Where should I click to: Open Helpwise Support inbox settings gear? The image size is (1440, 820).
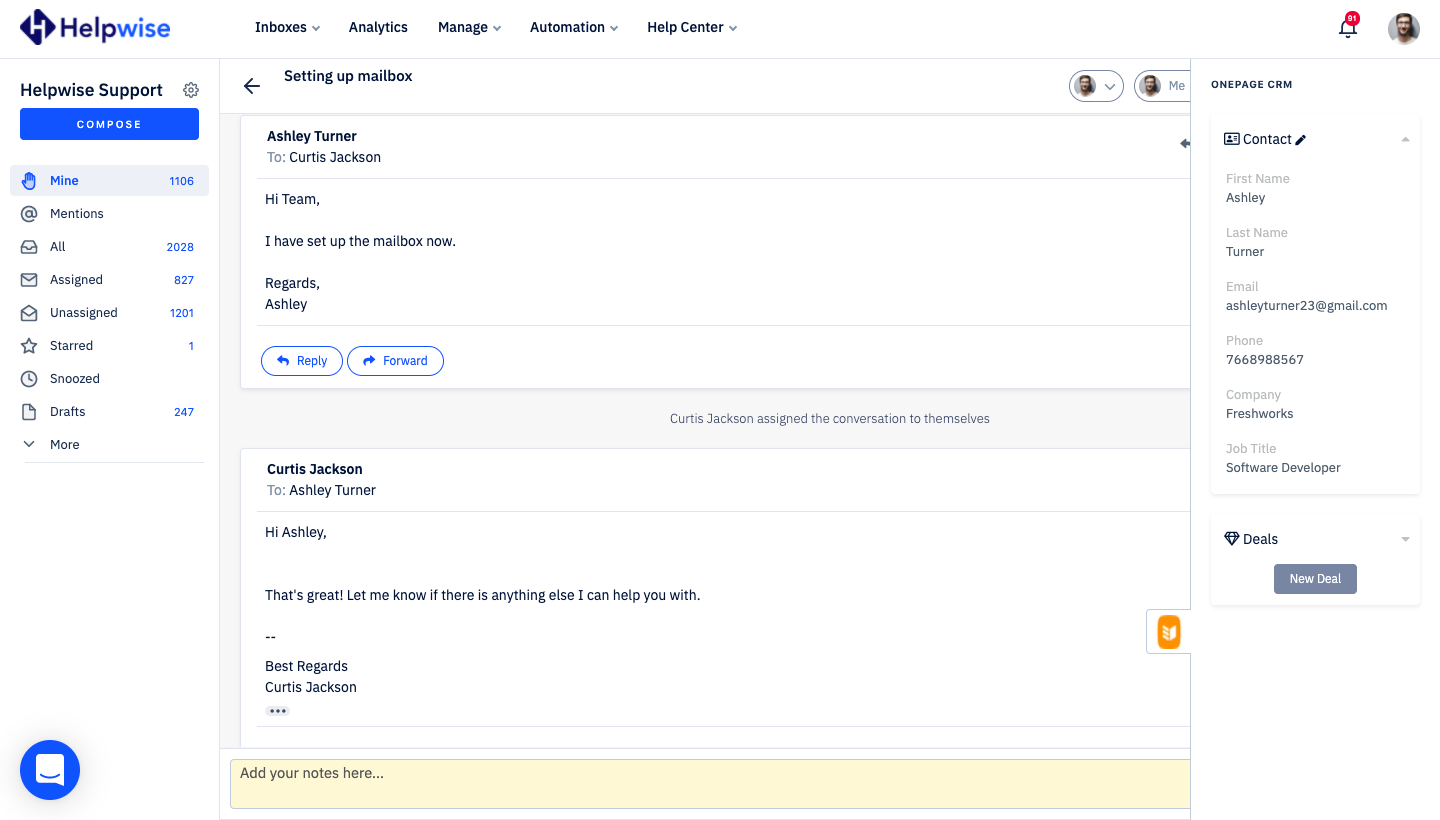[x=191, y=89]
